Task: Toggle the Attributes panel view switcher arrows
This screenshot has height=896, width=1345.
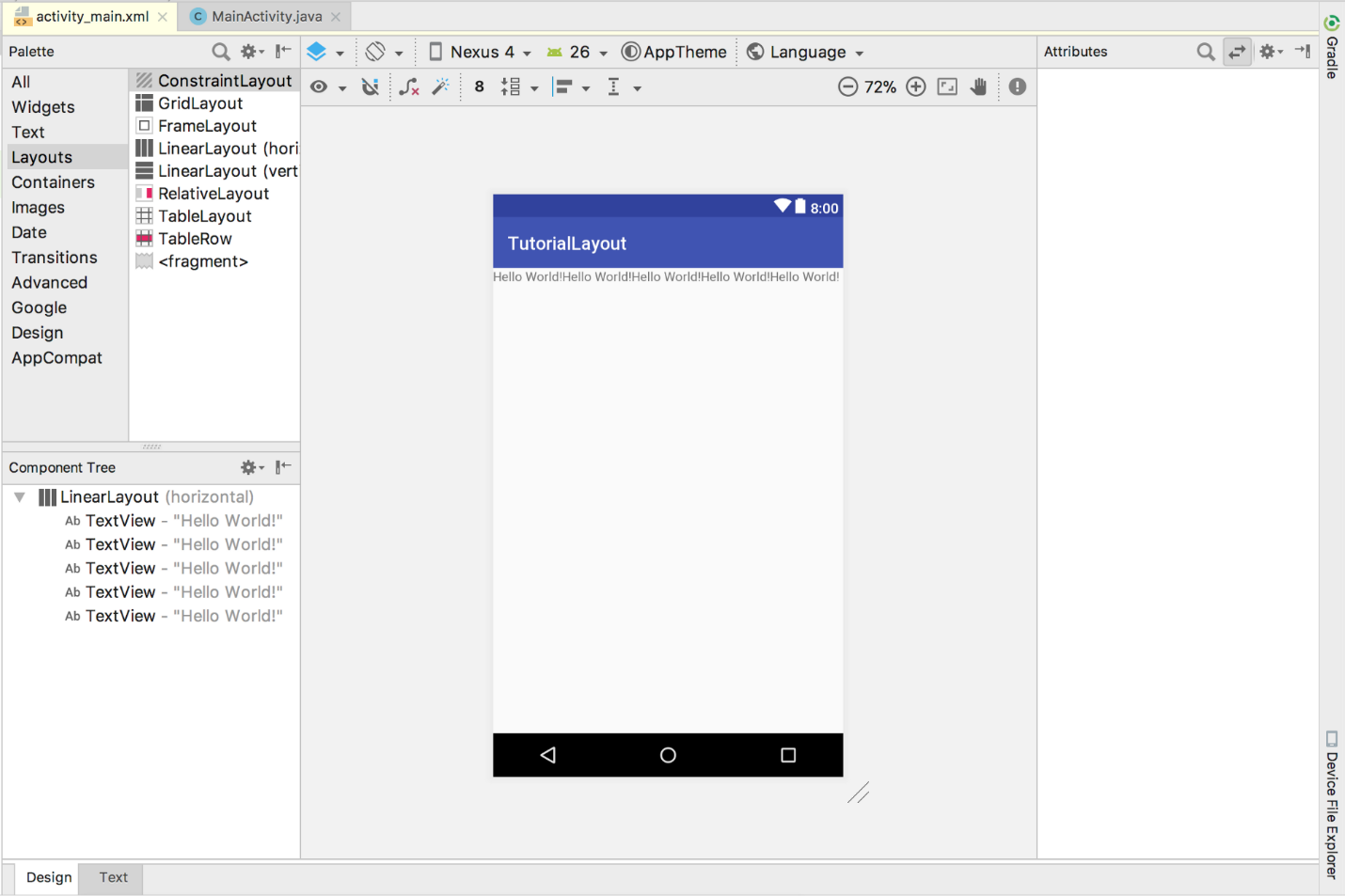Action: [1237, 52]
